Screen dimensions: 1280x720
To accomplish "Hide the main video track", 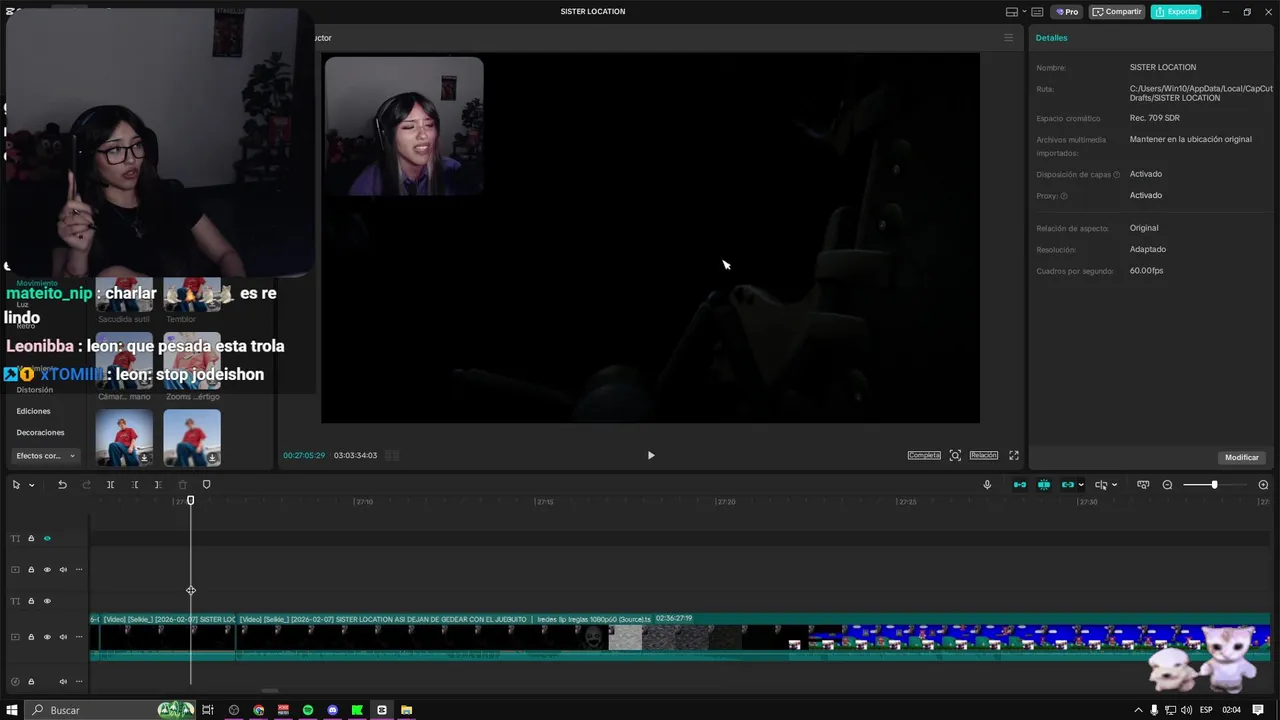I will (x=47, y=637).
